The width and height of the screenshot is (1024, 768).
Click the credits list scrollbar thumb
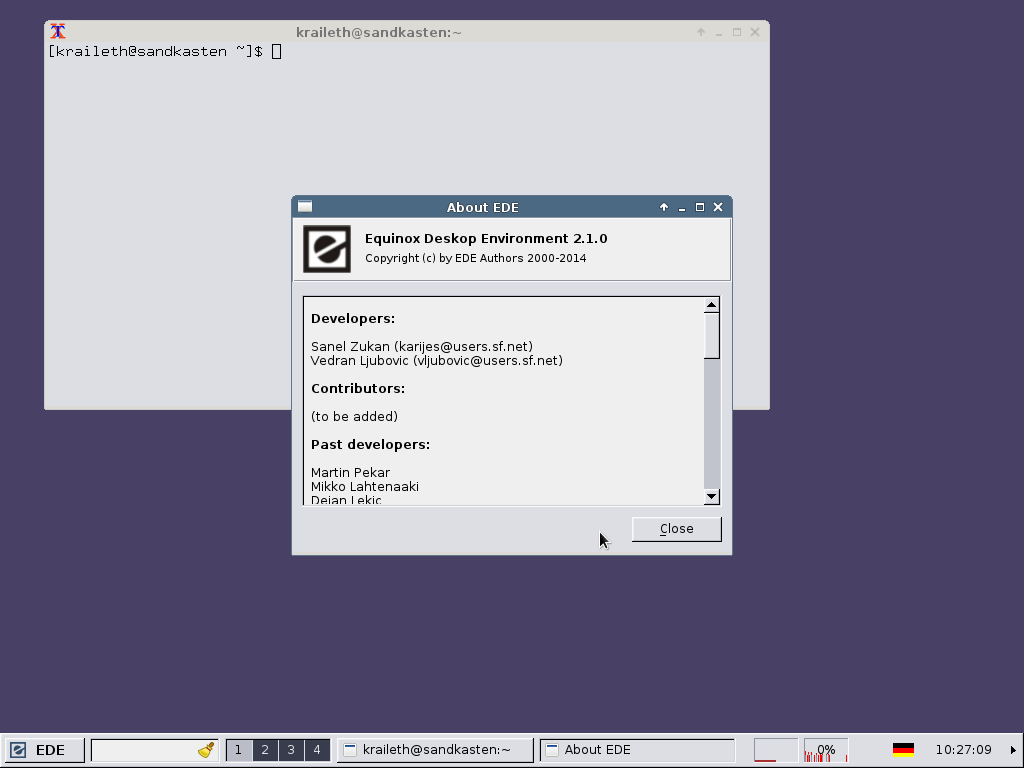tap(712, 335)
